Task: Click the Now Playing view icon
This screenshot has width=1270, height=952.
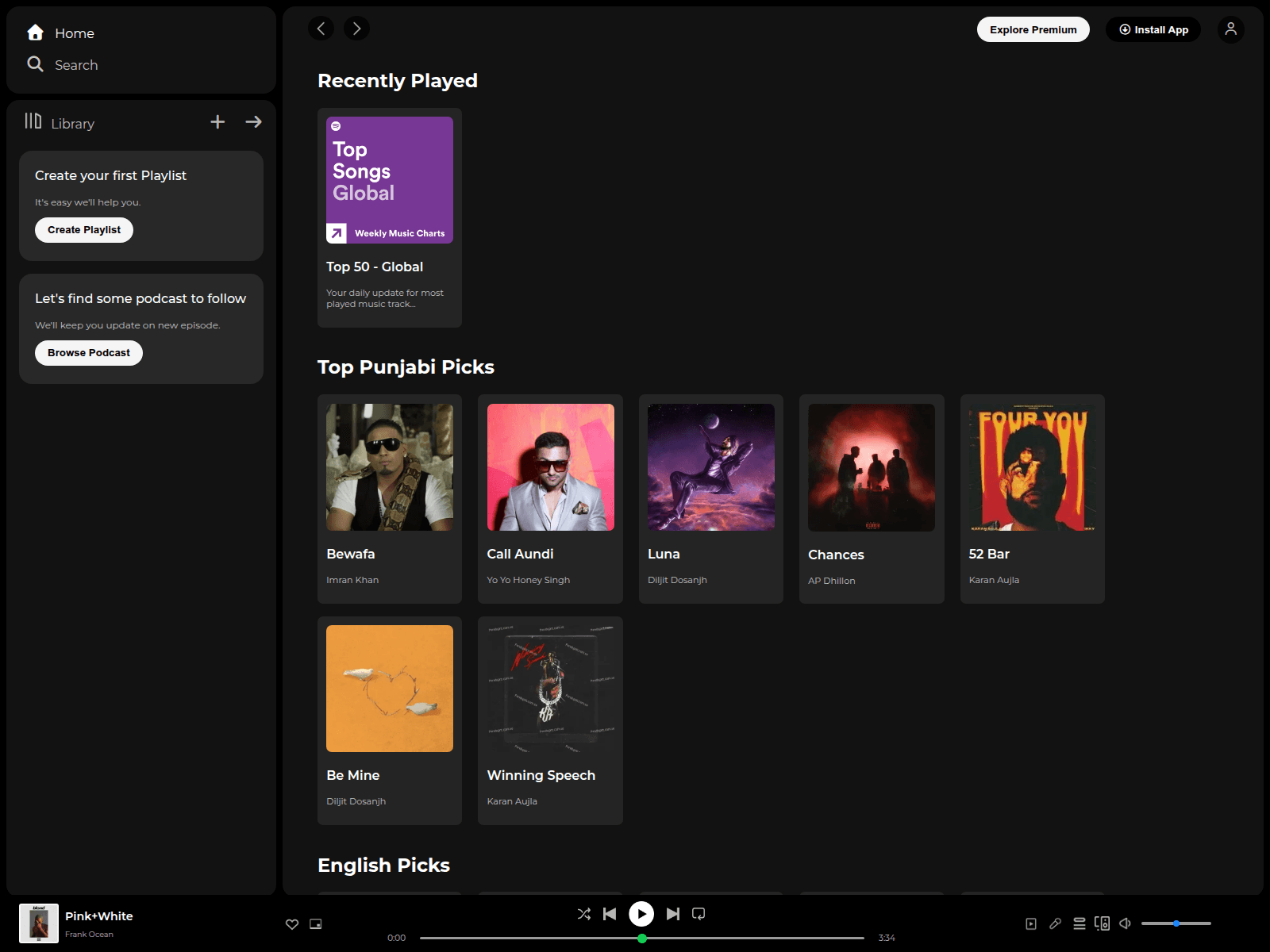Action: [1031, 923]
